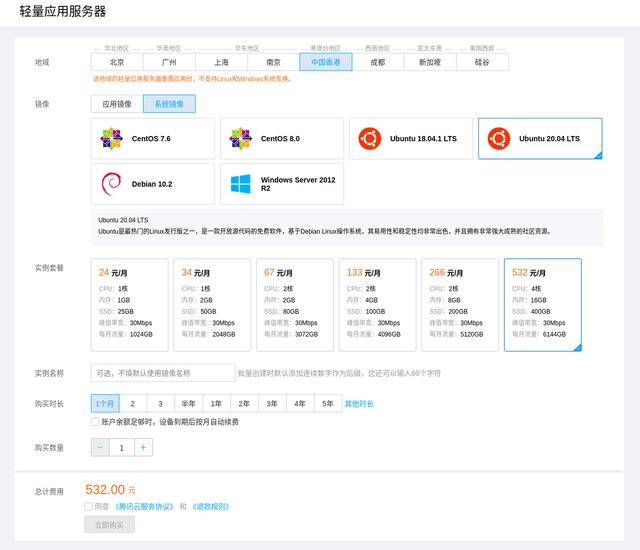Screen dimensions: 640x550
Task: Select the 266 元/月 plan card
Action: [460, 305]
